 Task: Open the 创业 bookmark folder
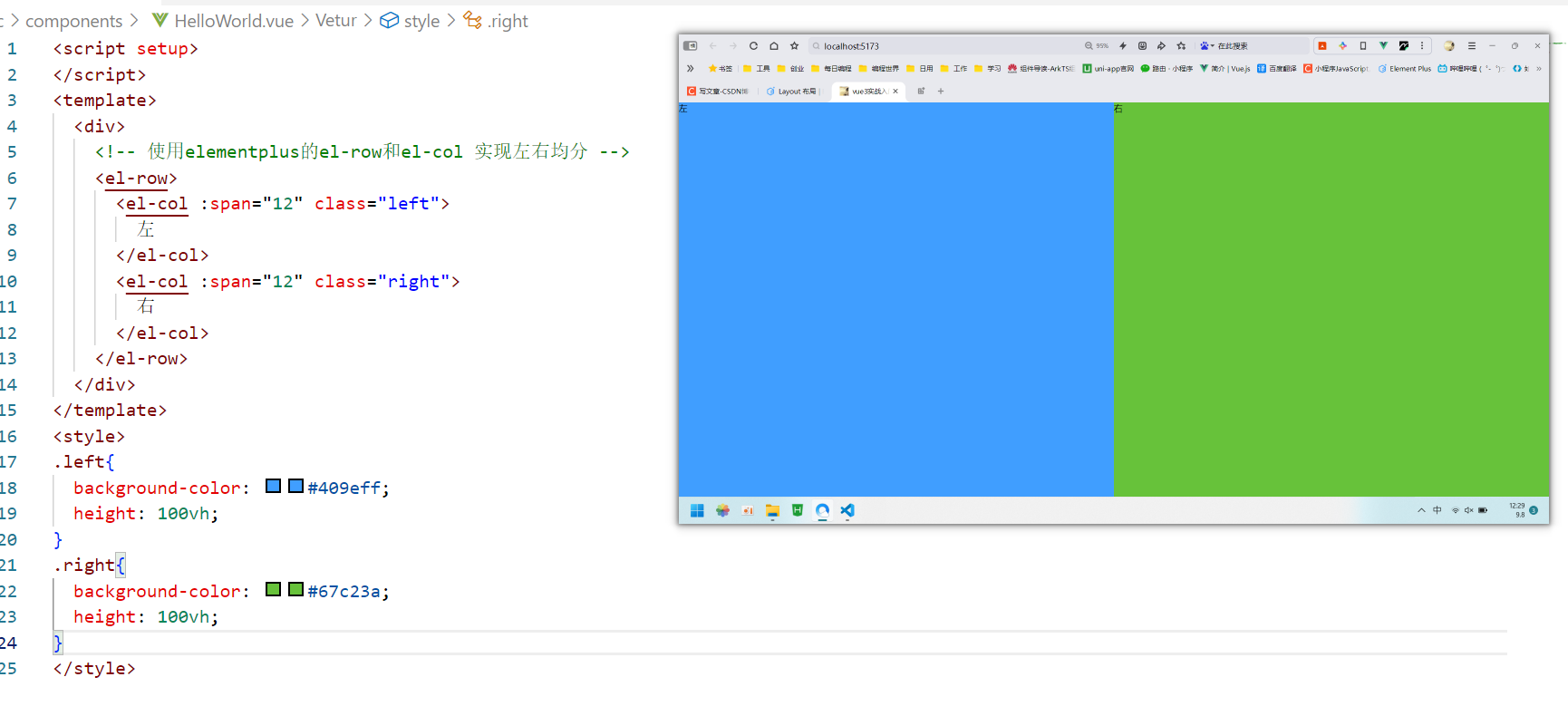click(x=790, y=68)
